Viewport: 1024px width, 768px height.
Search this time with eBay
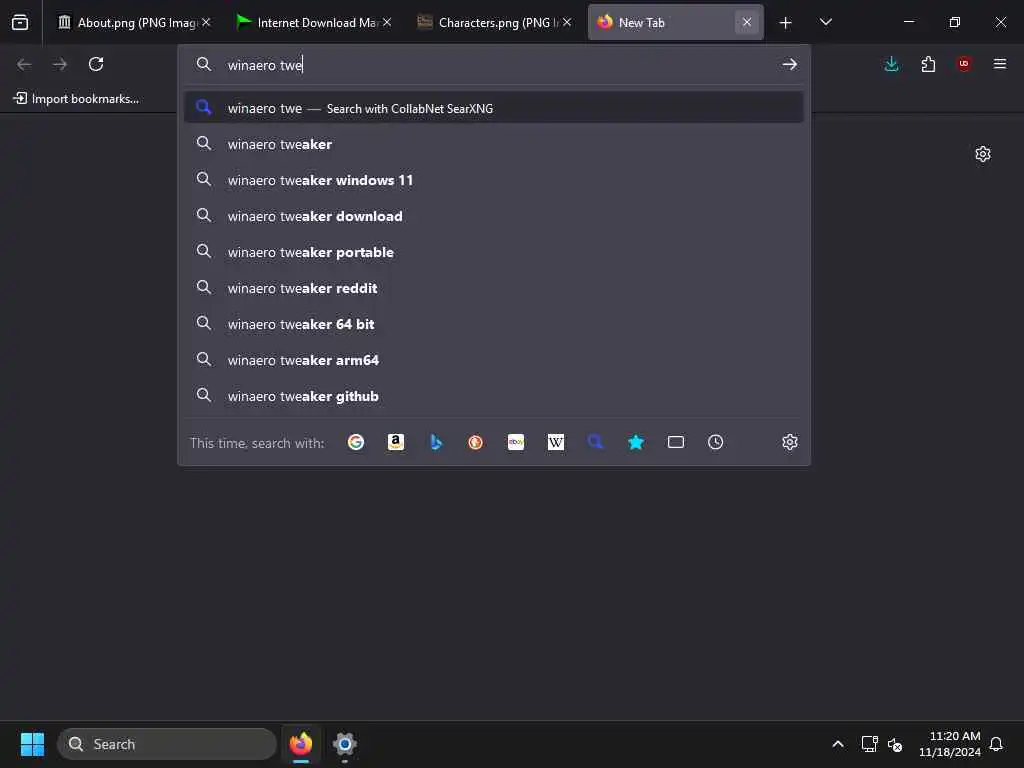coord(516,442)
